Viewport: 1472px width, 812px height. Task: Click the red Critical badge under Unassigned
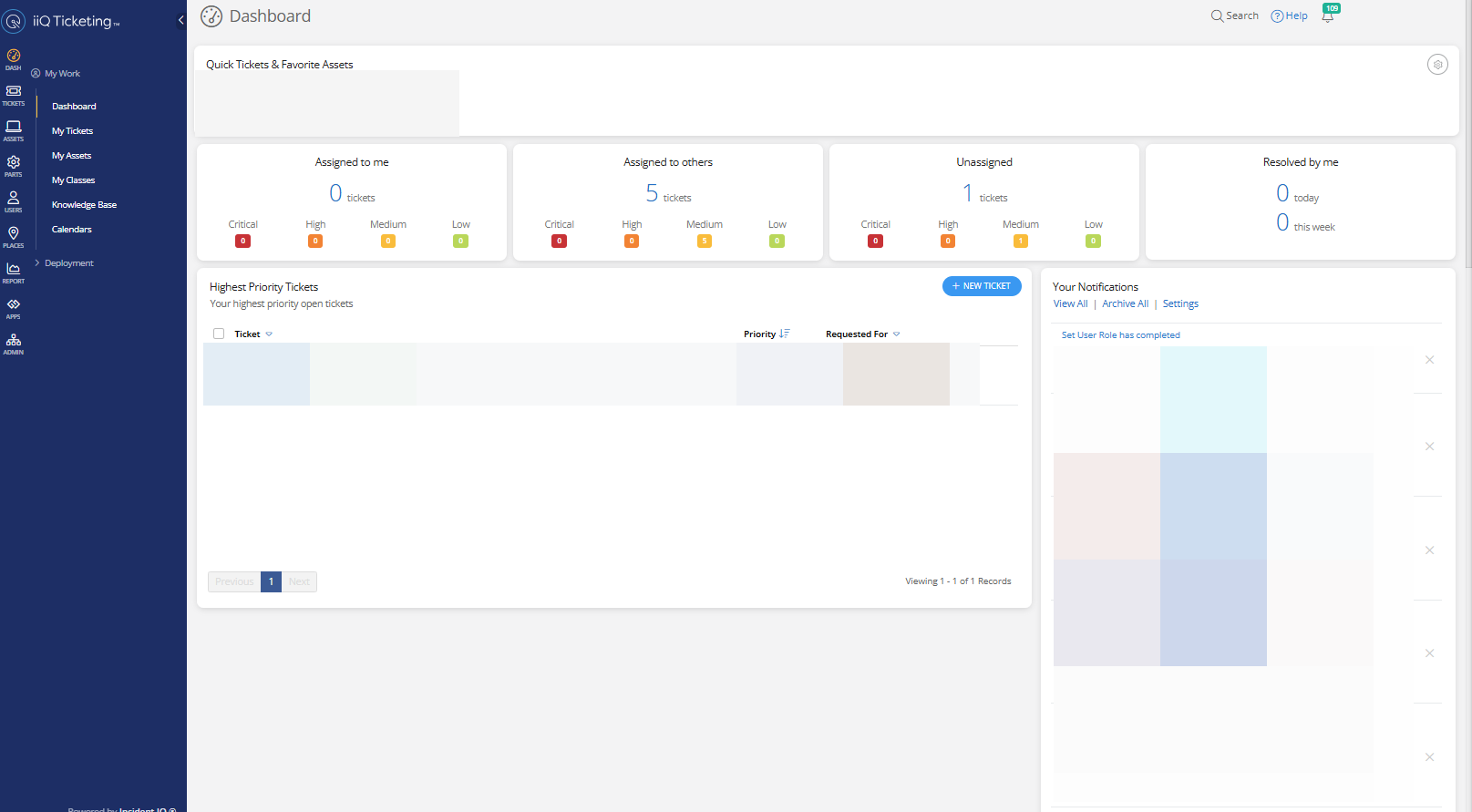coord(875,242)
